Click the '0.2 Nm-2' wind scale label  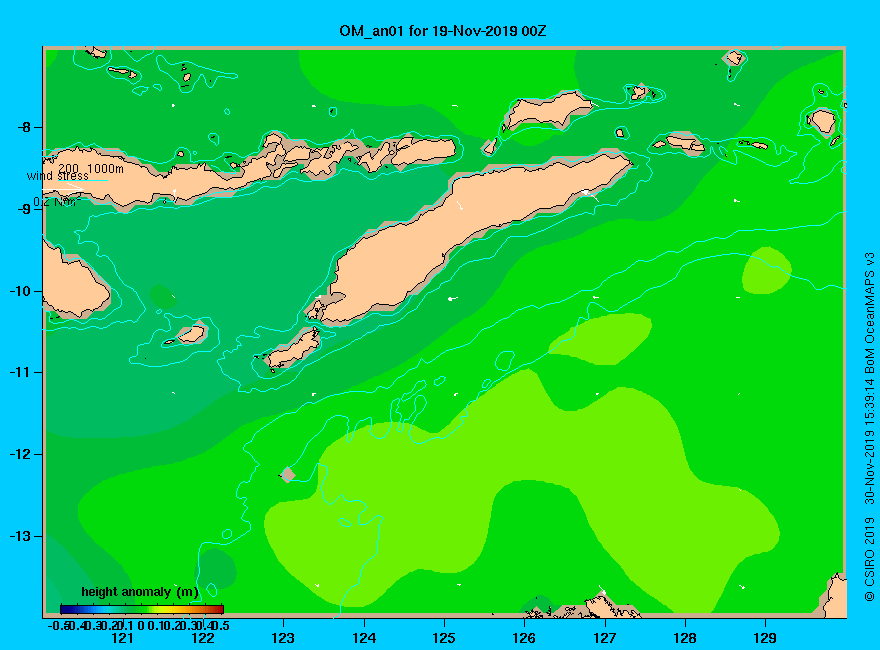tap(57, 201)
